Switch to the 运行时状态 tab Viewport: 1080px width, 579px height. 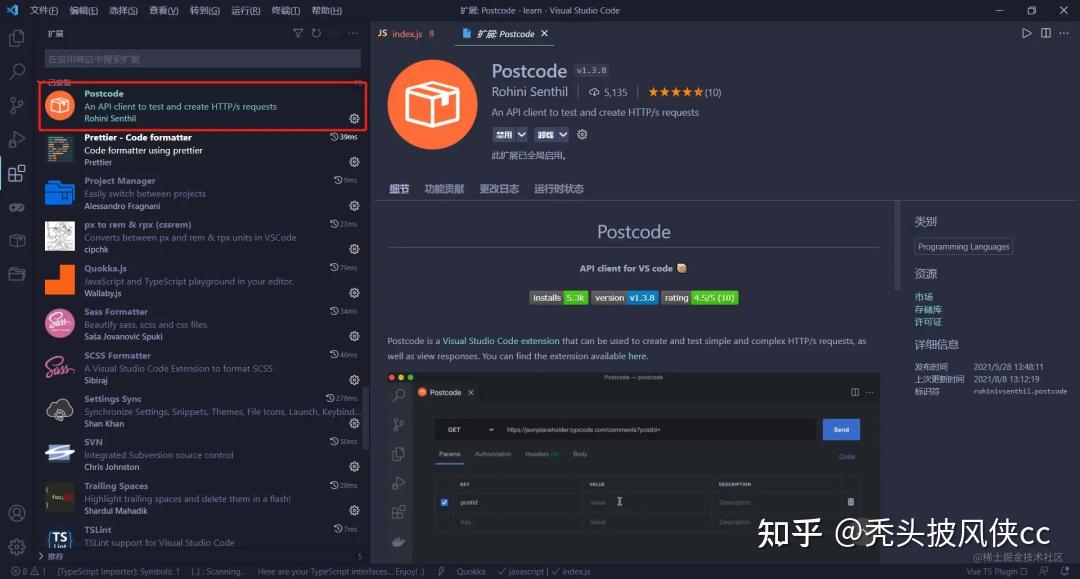(559, 189)
